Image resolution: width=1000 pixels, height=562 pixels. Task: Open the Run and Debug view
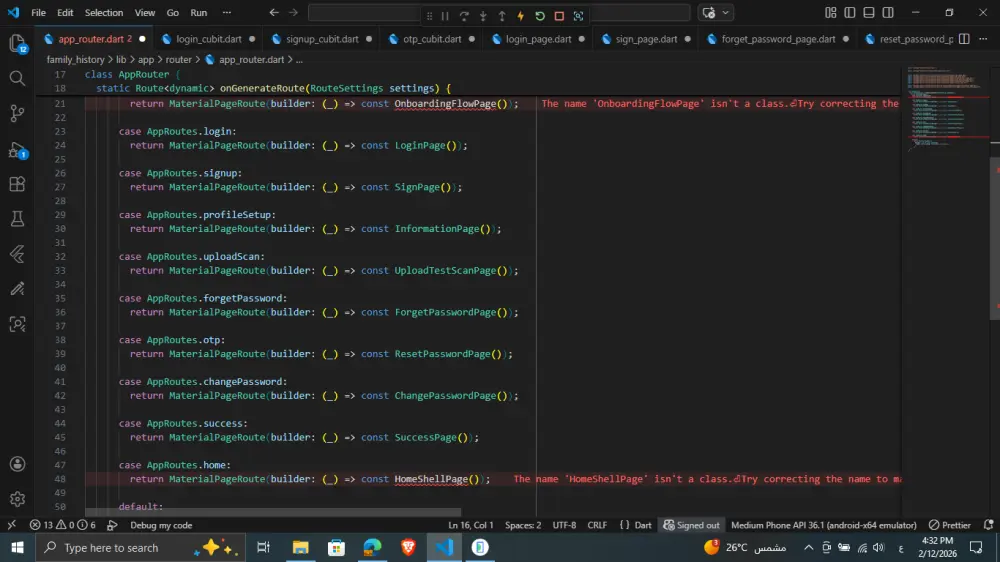17,150
